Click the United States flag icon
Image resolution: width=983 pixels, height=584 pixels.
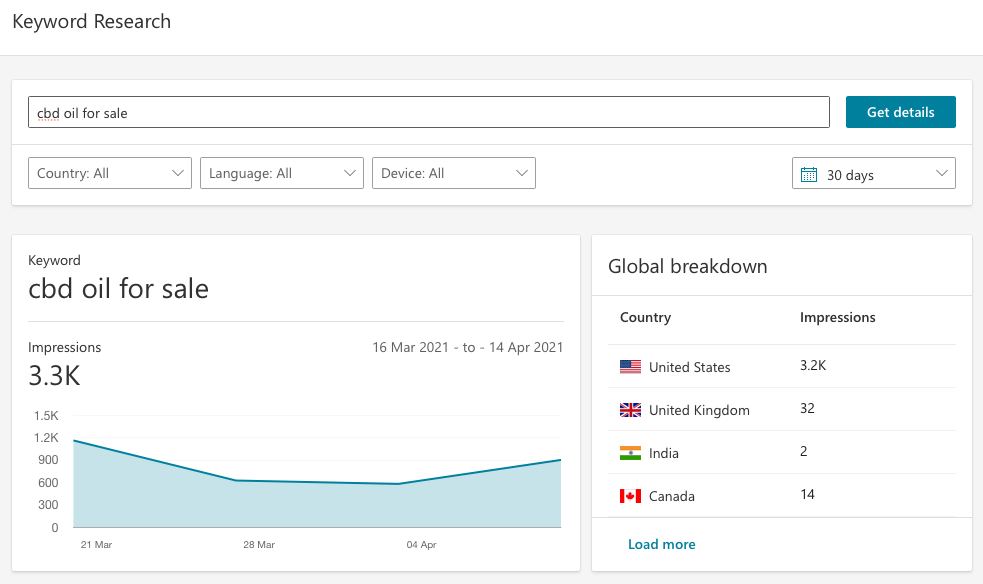click(x=630, y=367)
